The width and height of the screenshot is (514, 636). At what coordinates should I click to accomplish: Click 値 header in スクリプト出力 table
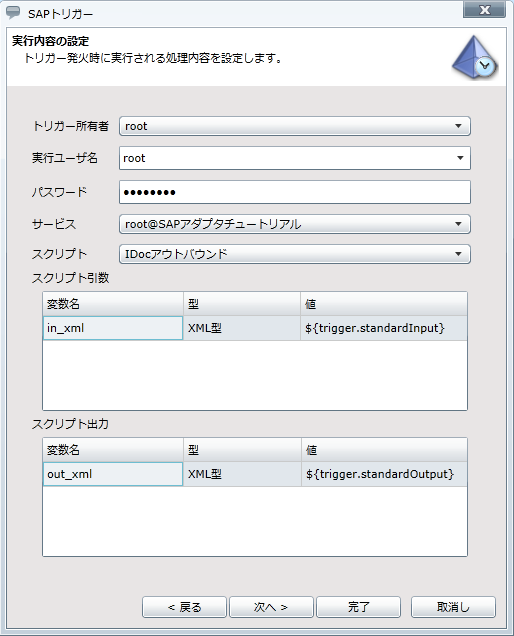click(384, 450)
